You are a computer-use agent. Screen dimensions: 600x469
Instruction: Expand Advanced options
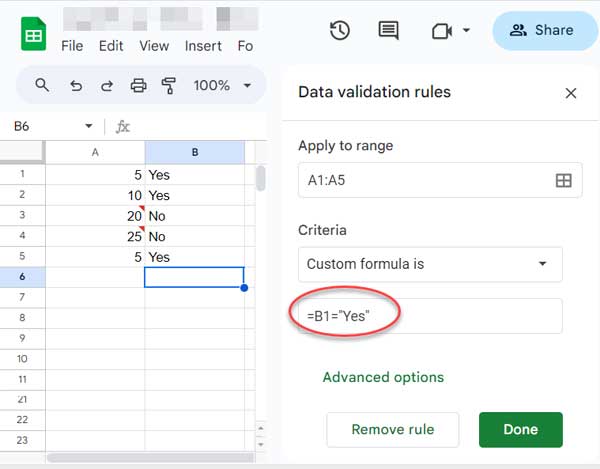pyautogui.click(x=383, y=377)
